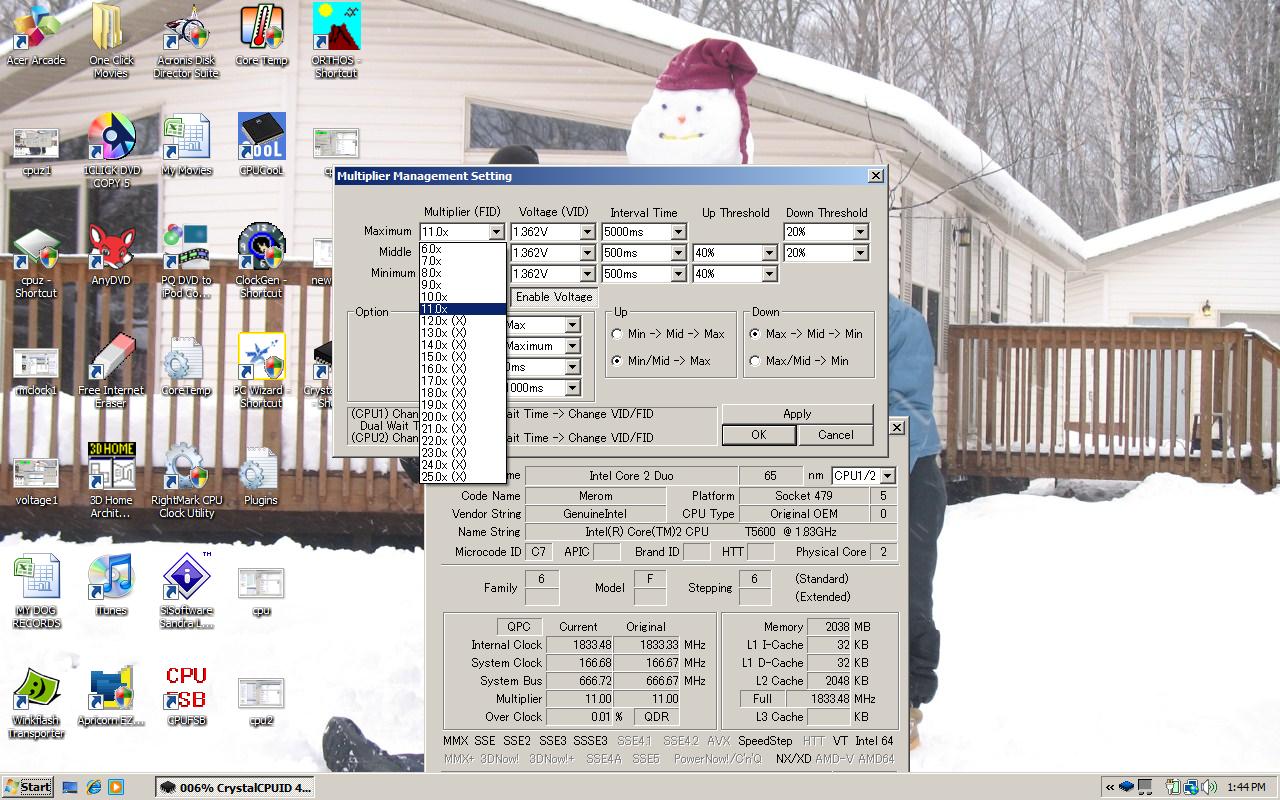Open the CoreTemp gear icon
This screenshot has width=1280, height=800.
point(186,365)
